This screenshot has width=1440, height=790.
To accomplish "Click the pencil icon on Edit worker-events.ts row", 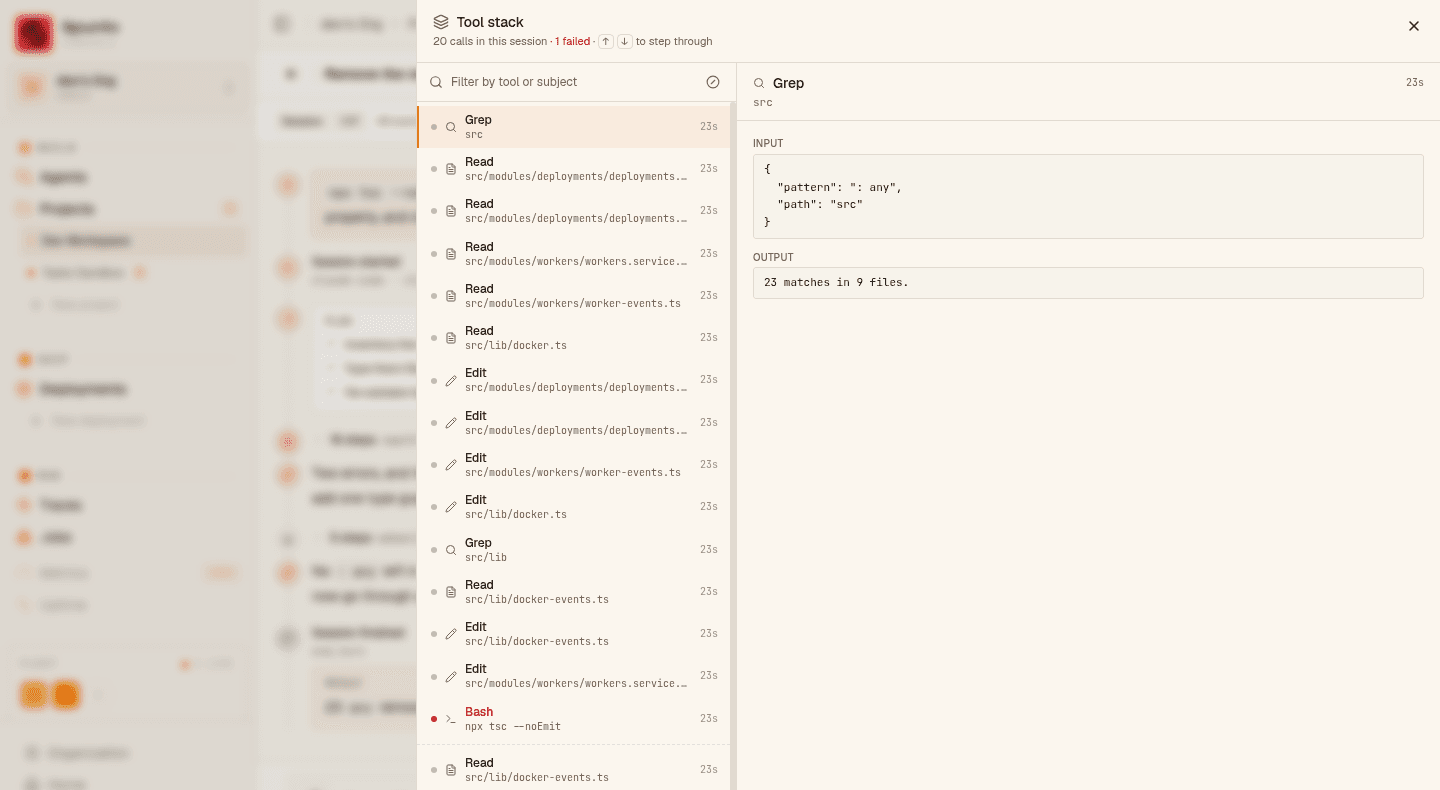I will pos(451,465).
